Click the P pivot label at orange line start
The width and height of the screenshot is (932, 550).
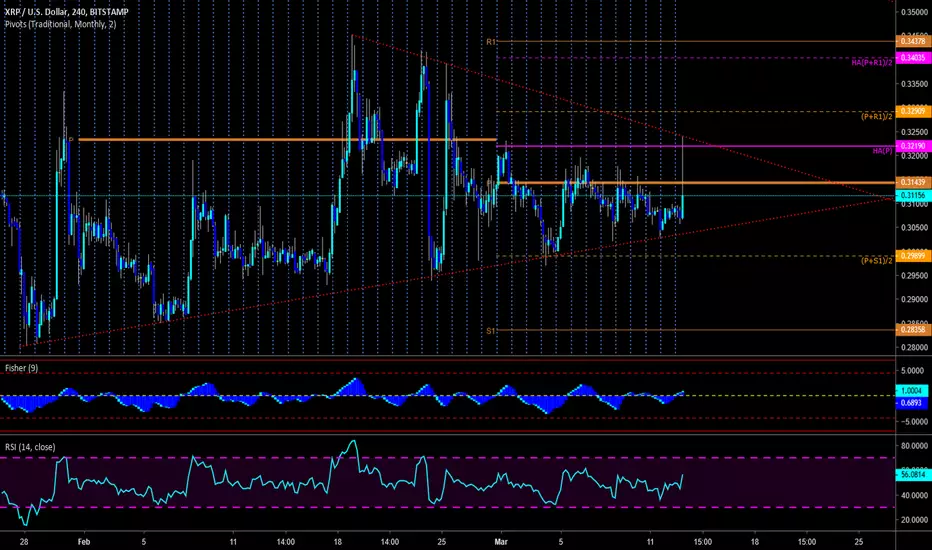pyautogui.click(x=71, y=140)
